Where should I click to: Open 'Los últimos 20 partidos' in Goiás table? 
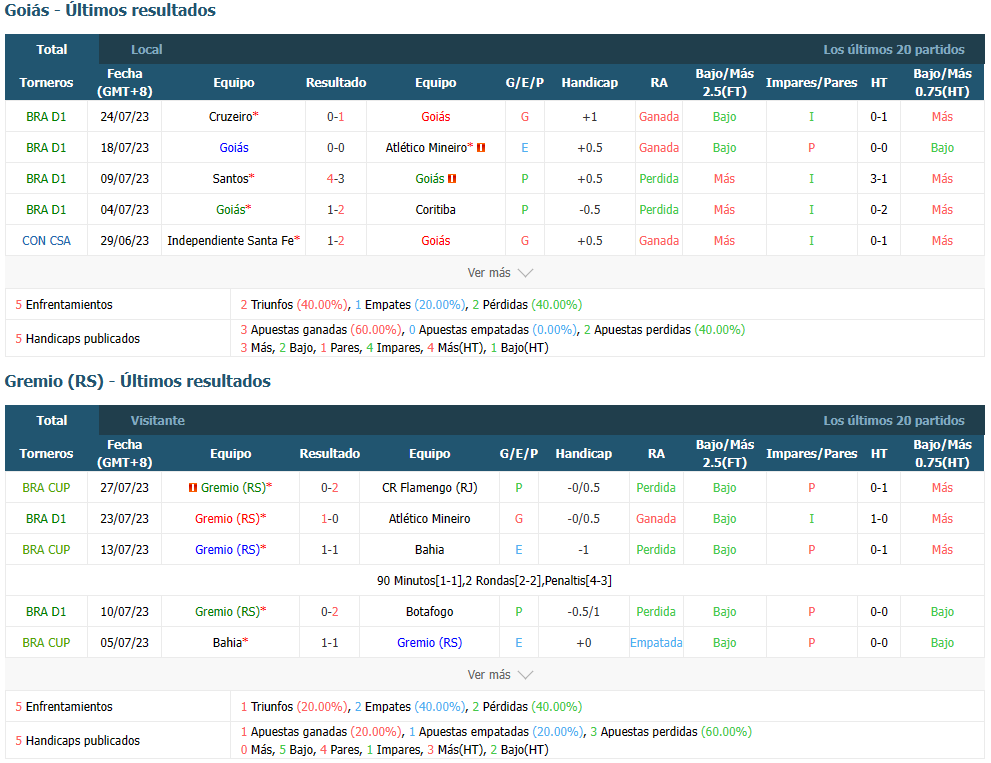(894, 49)
